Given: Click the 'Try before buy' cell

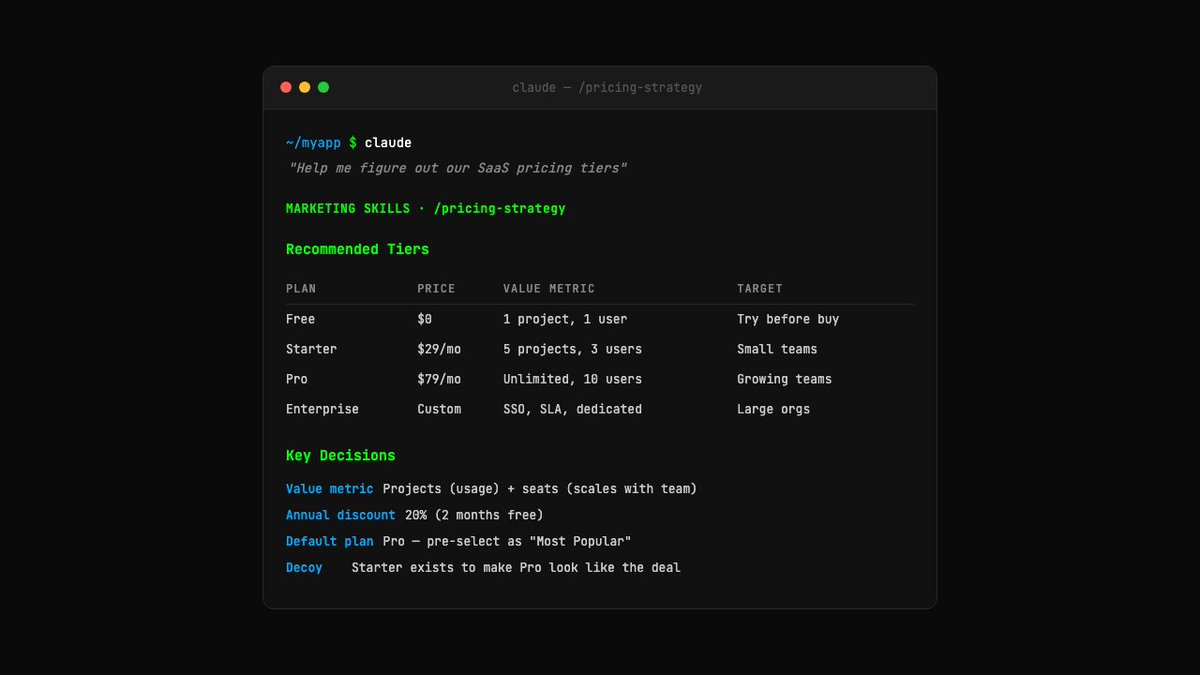Looking at the screenshot, I should tap(788, 319).
